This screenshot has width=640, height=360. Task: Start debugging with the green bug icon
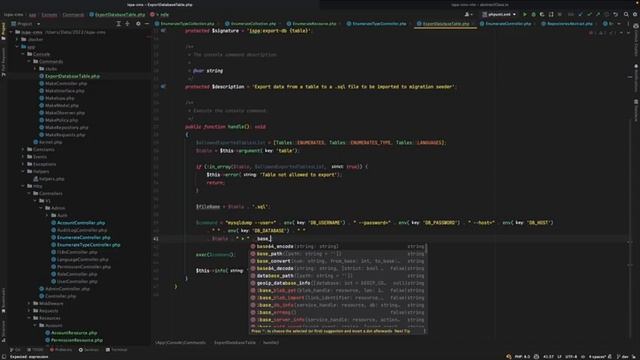[533, 14]
